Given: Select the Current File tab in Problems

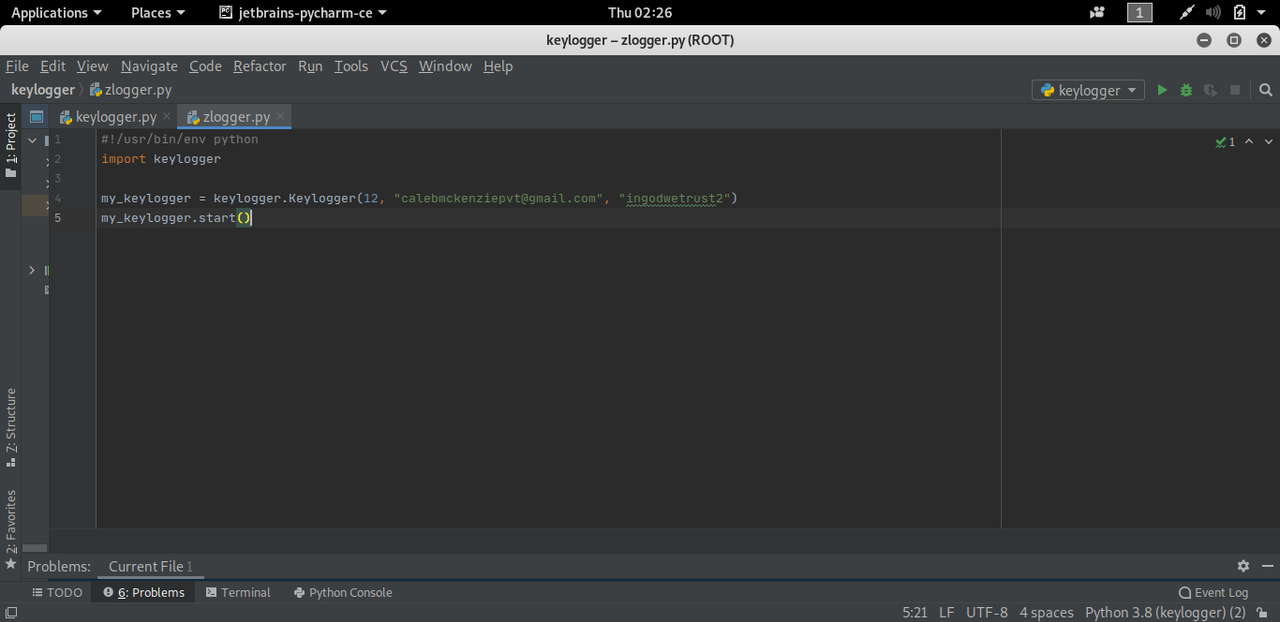Looking at the screenshot, I should pyautogui.click(x=150, y=566).
